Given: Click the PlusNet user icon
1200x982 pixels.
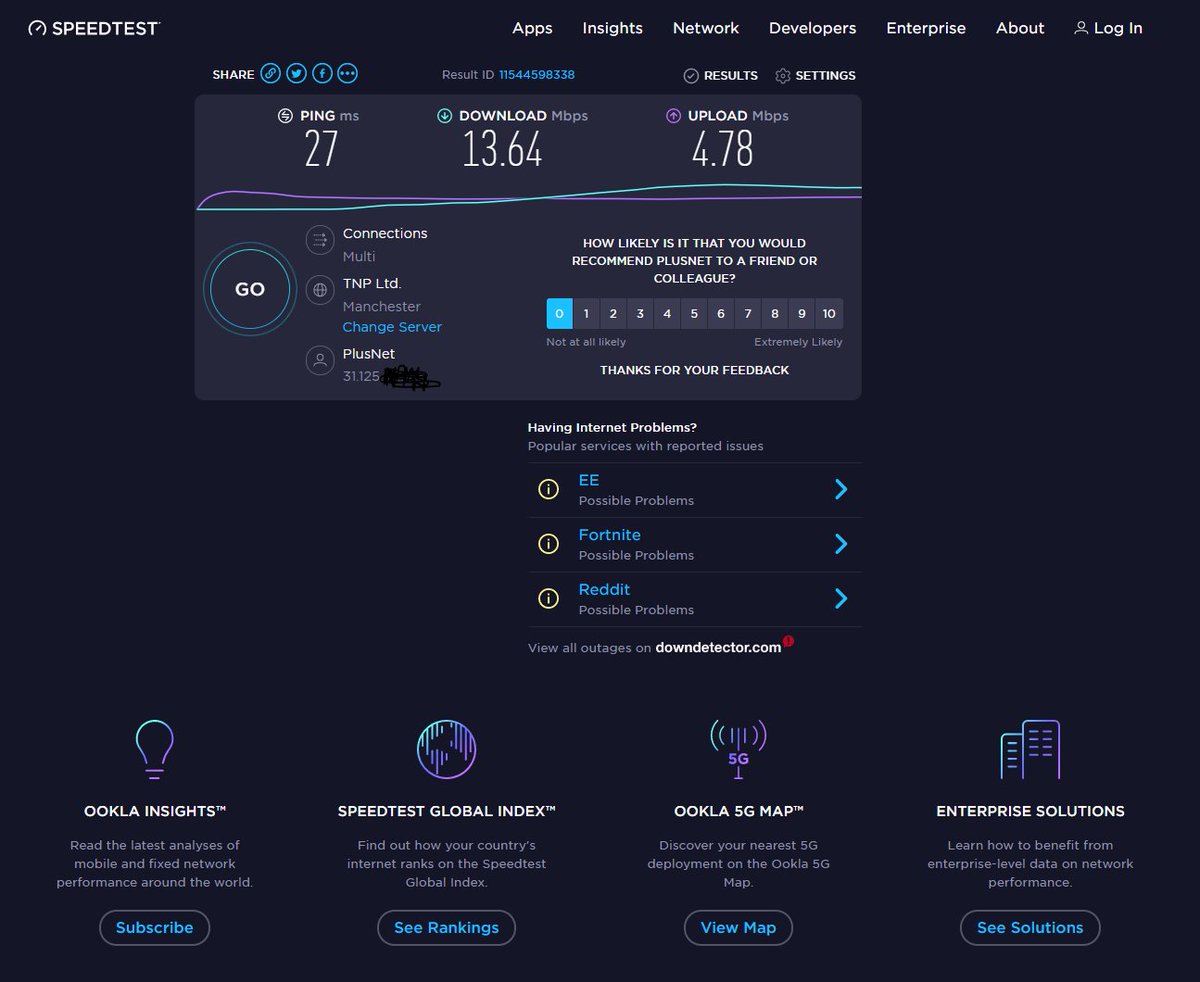Looking at the screenshot, I should [320, 361].
